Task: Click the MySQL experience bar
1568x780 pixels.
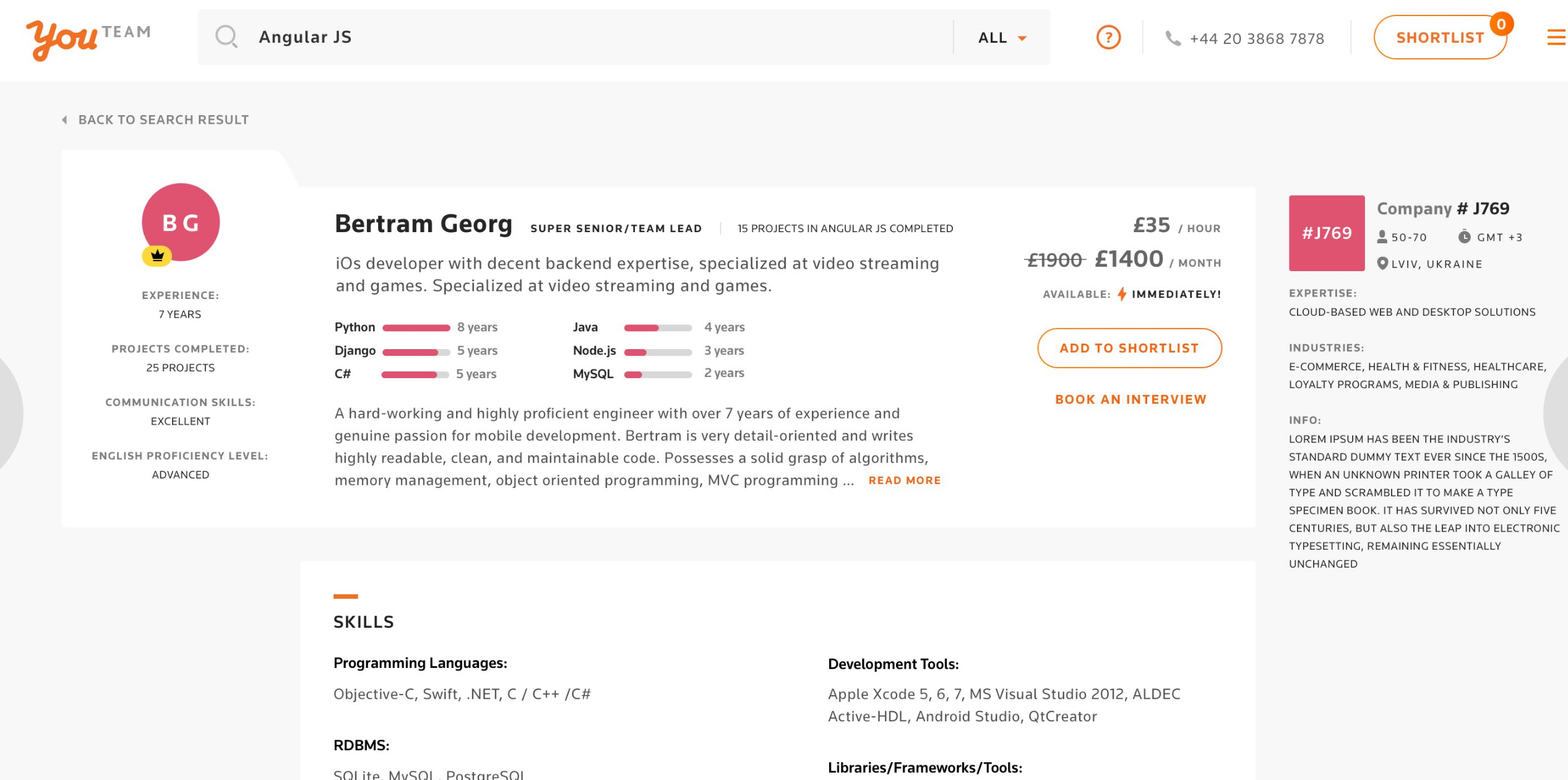Action: click(x=658, y=375)
